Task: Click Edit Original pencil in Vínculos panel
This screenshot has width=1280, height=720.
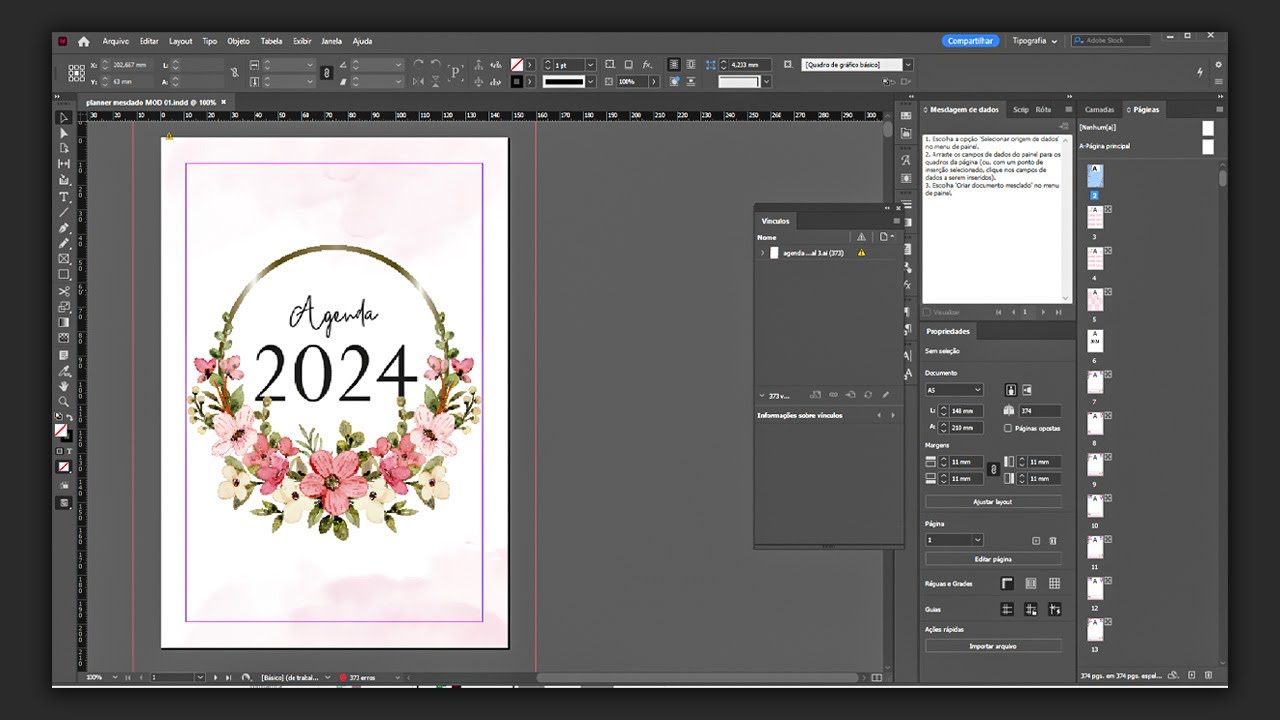Action: 886,395
